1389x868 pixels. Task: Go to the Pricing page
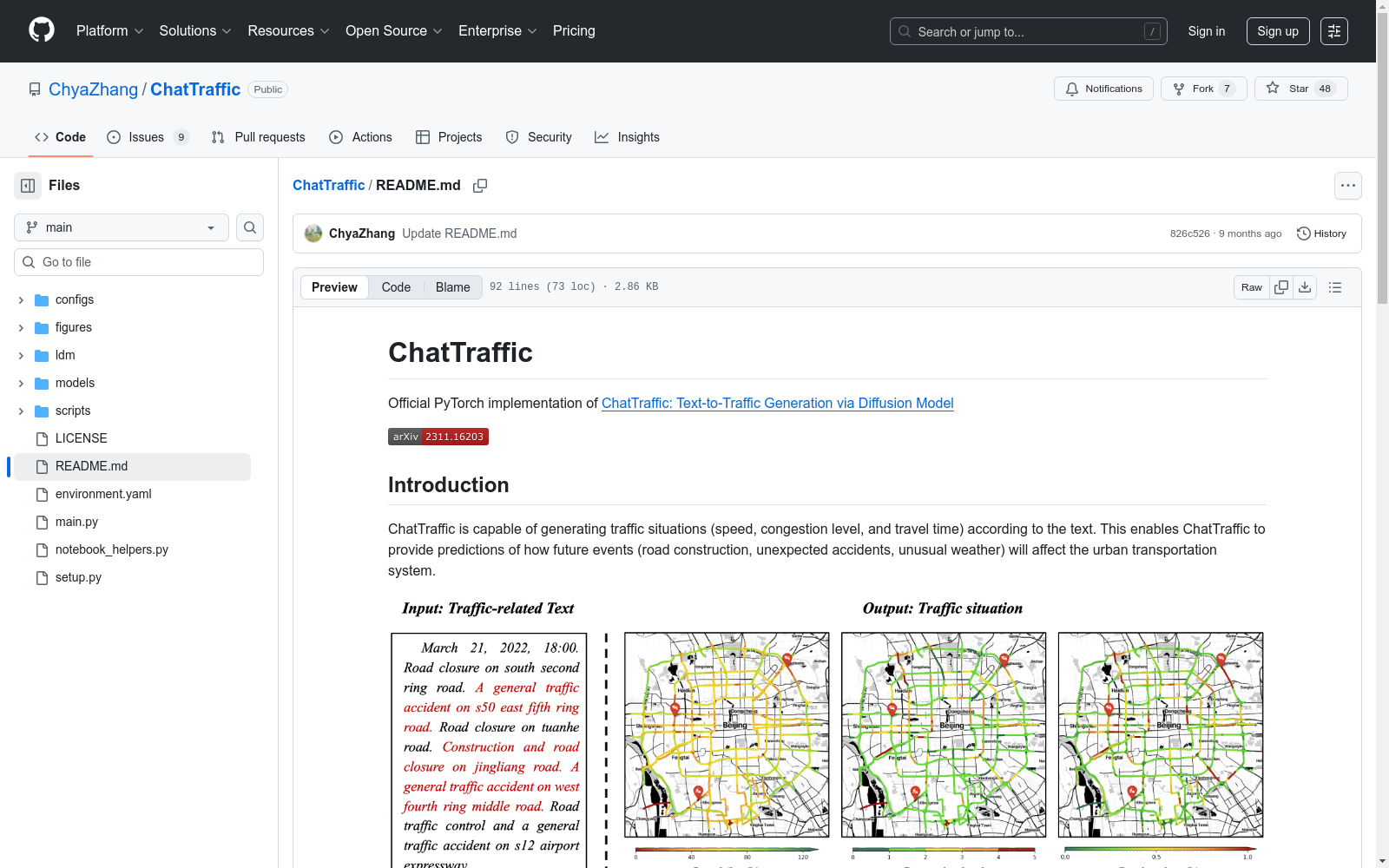point(574,31)
